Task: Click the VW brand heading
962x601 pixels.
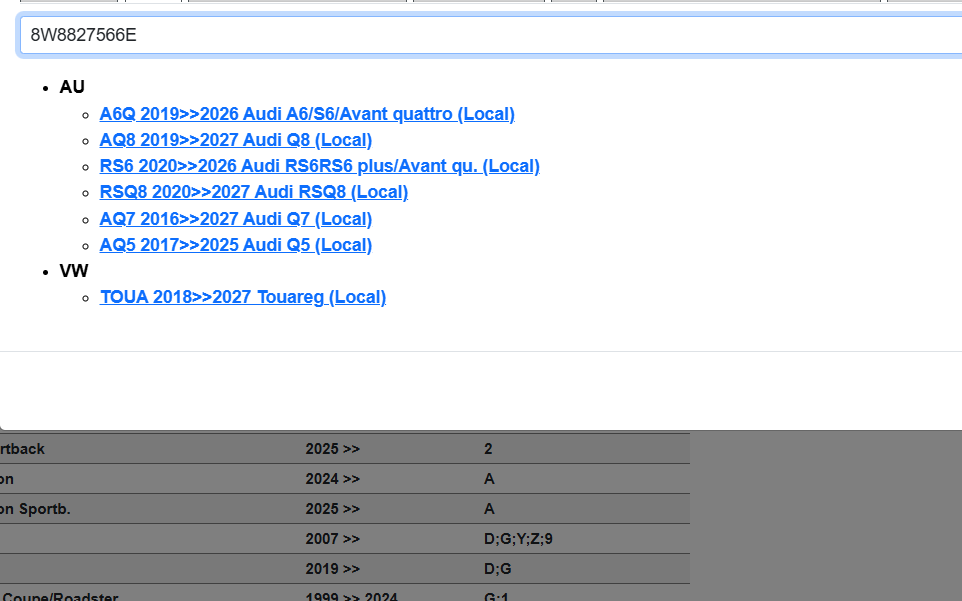Action: 74,271
